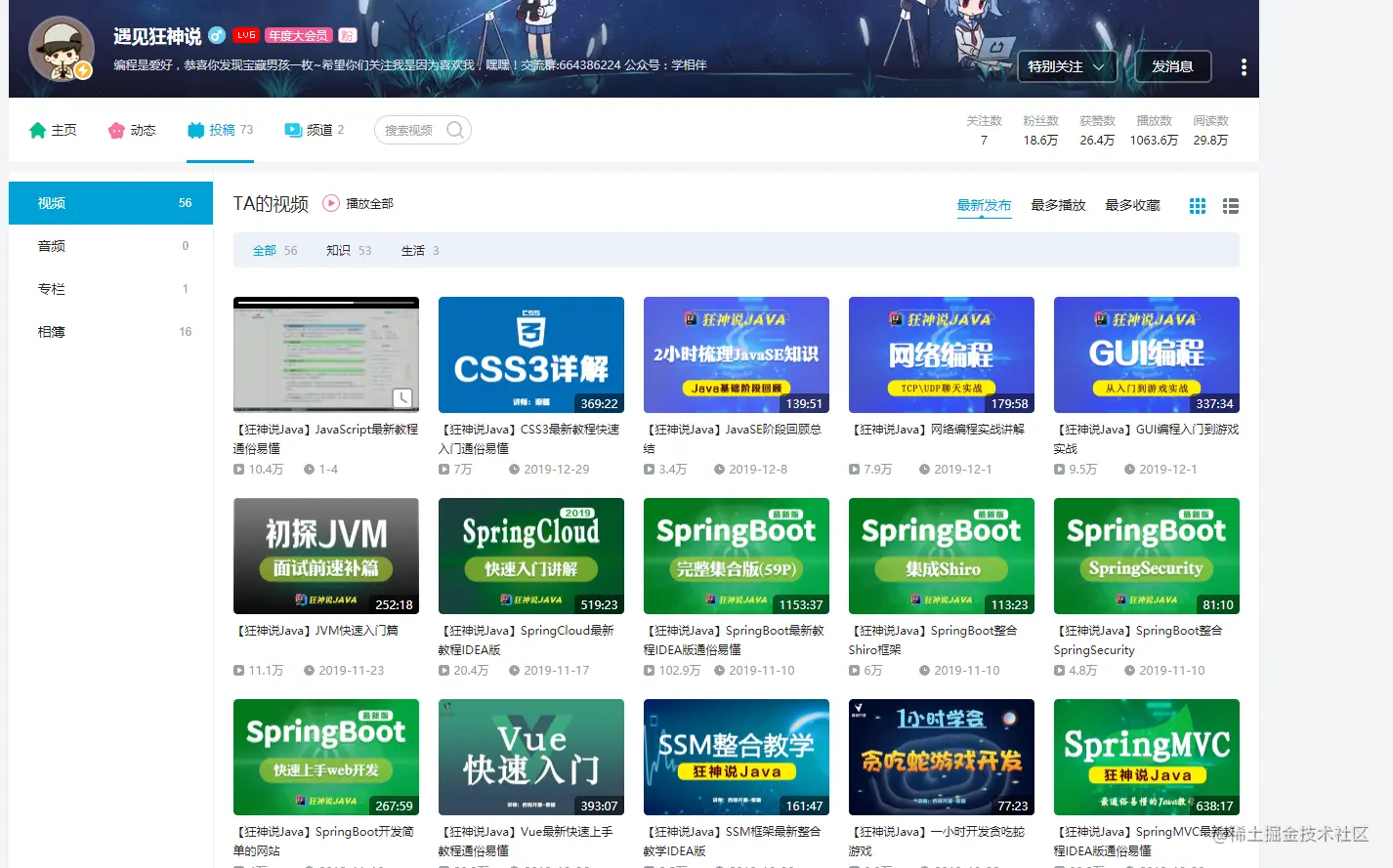Send a message with 发消息 button
This screenshot has height=868, width=1393.
click(1173, 66)
